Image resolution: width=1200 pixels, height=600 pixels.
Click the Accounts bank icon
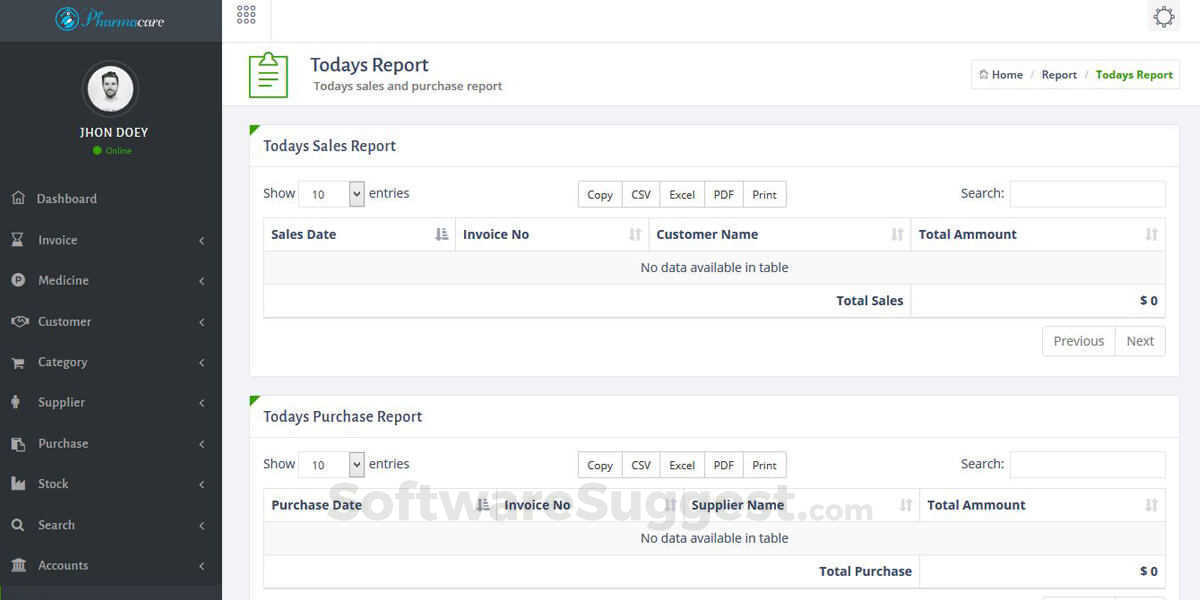18,565
